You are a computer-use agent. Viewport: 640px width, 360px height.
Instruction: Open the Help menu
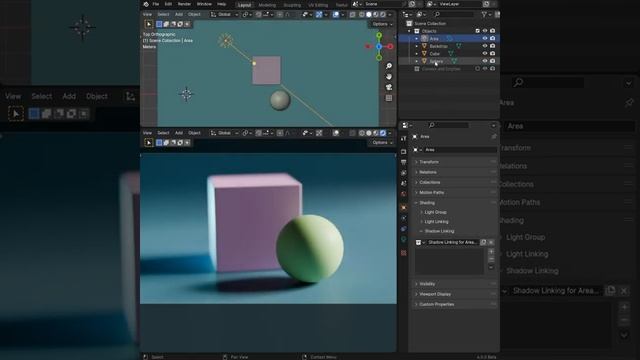pyautogui.click(x=222, y=4)
